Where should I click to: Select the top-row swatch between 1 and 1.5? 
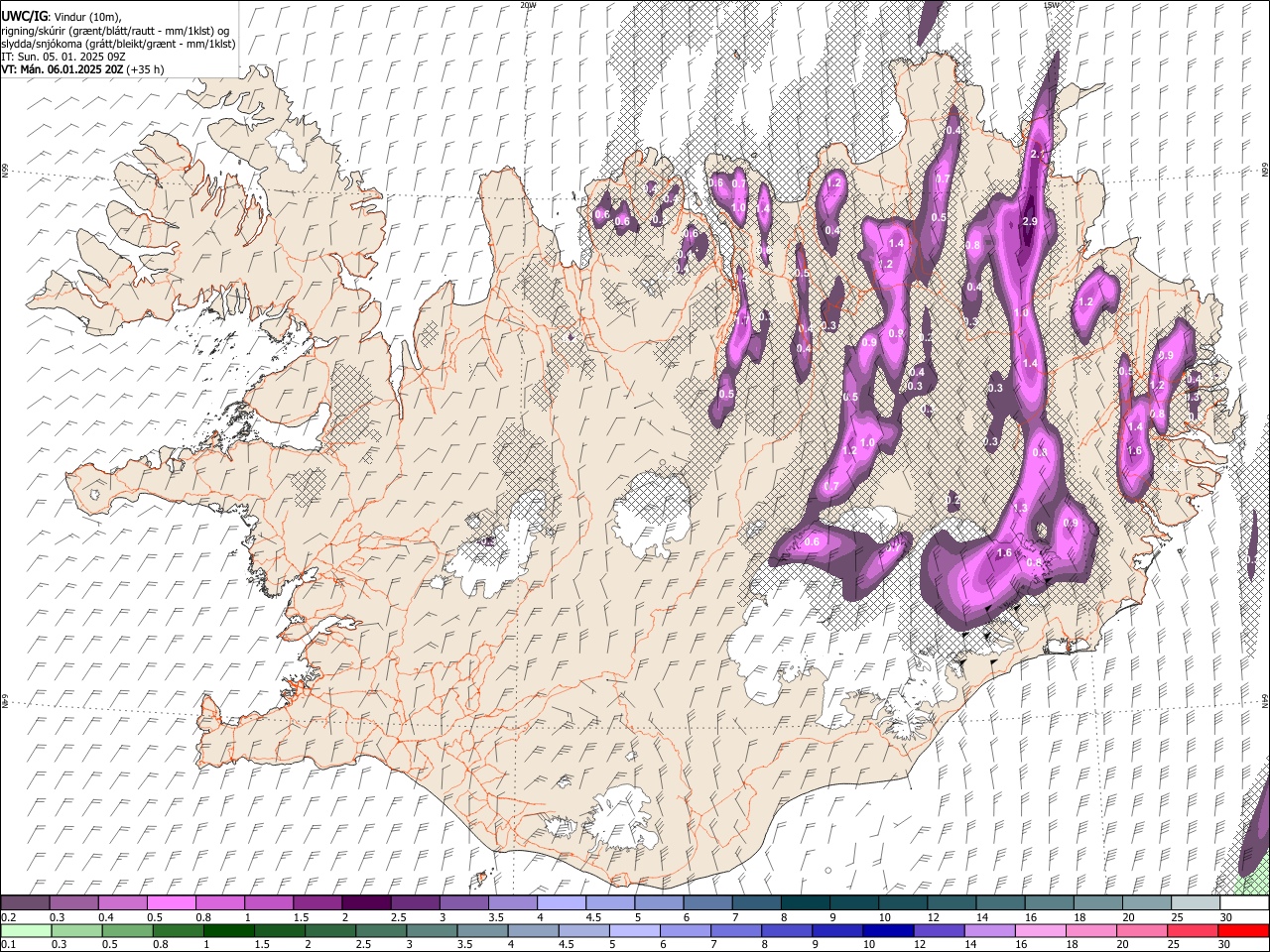click(269, 903)
